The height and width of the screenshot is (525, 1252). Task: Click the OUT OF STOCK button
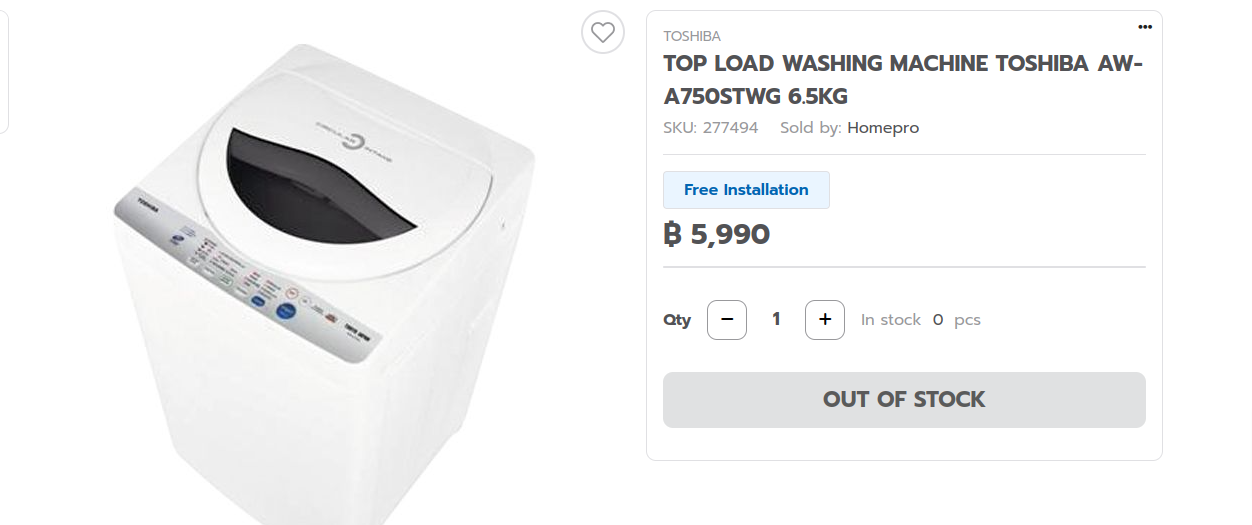(x=904, y=400)
